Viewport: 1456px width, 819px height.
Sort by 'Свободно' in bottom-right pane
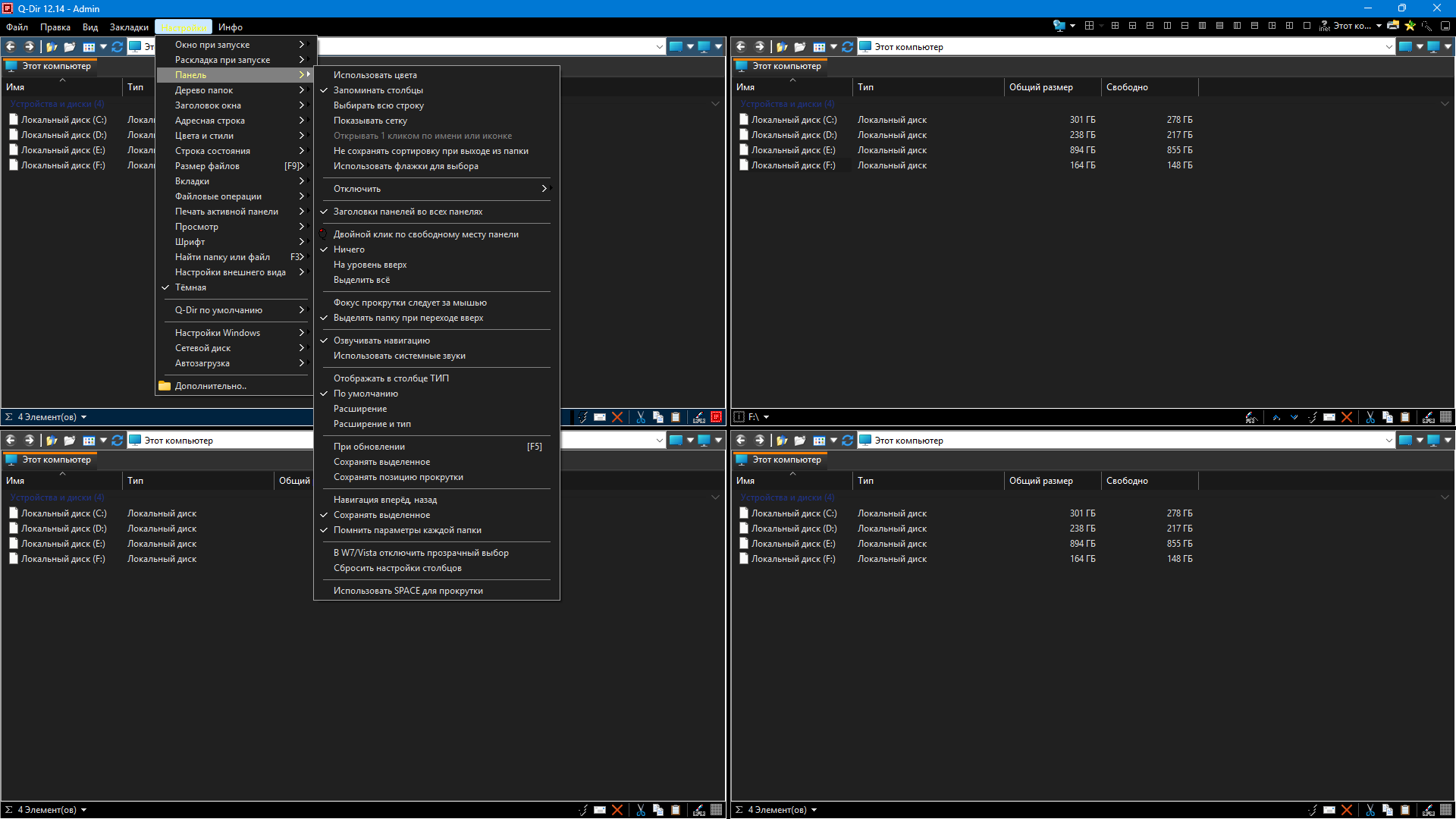pos(1149,481)
